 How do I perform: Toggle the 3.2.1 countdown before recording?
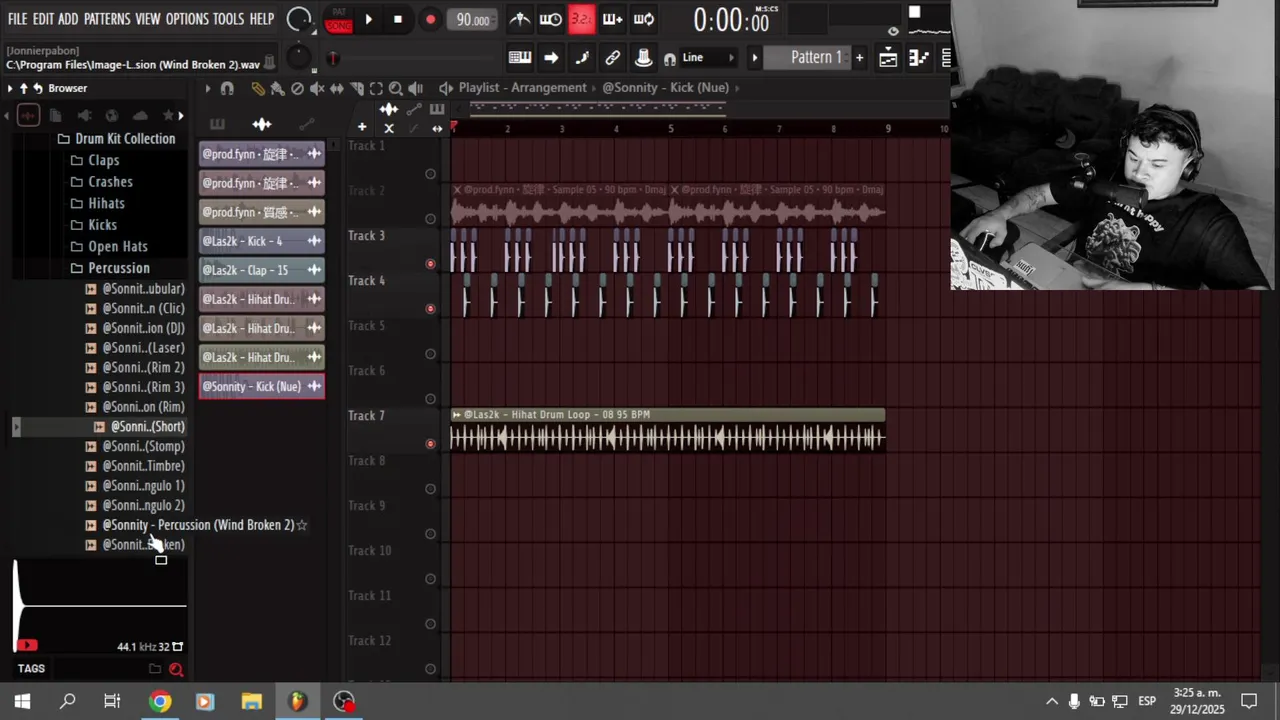(x=581, y=19)
